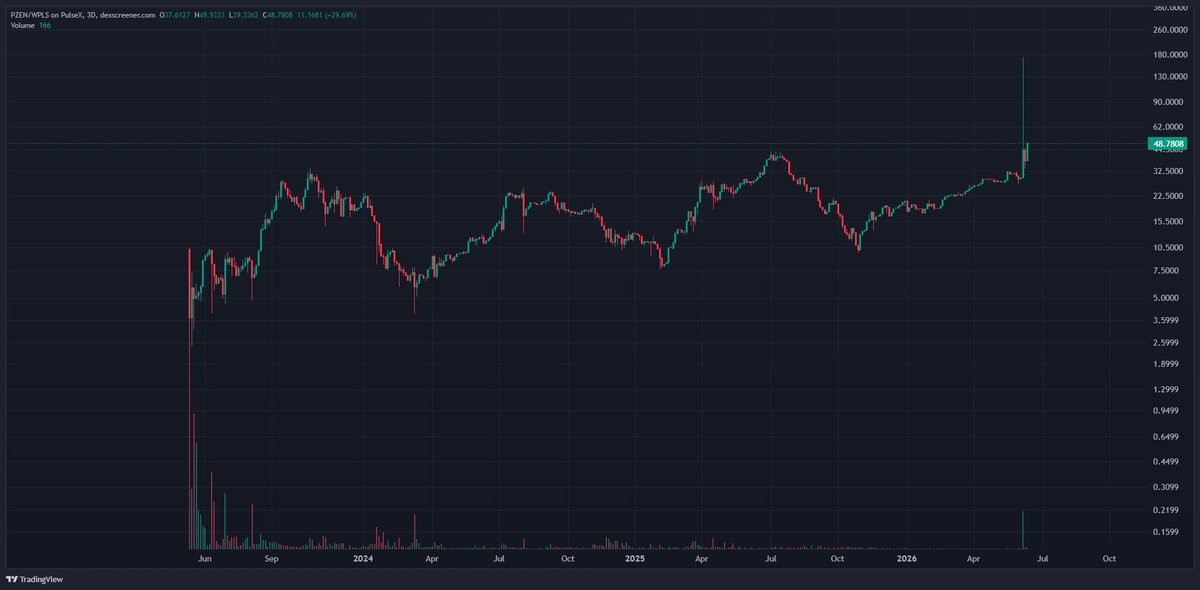Click the green 48.7808 current price tag
This screenshot has height=590, width=1200.
[1169, 144]
